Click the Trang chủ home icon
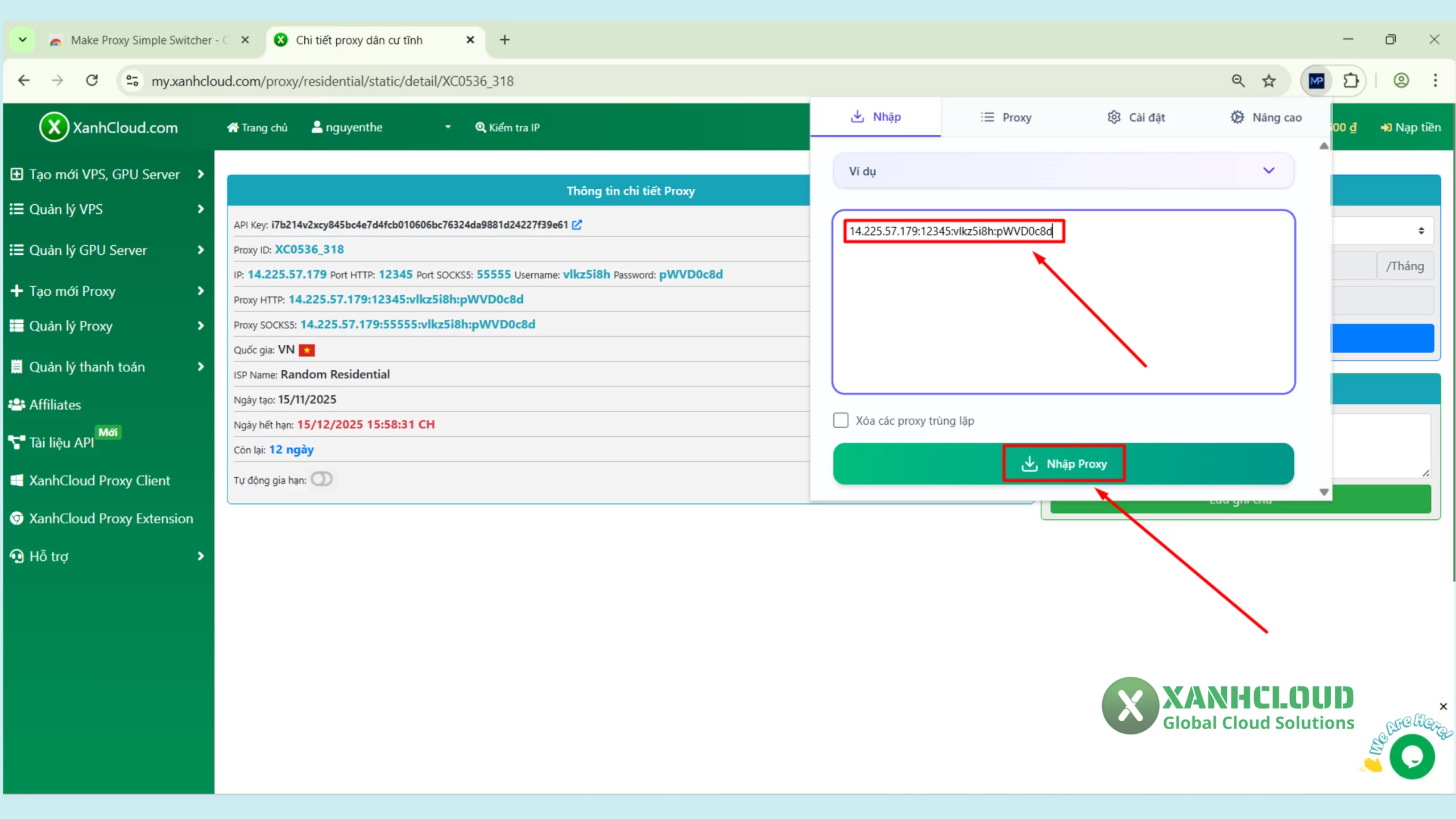Viewport: 1456px width, 819px height. click(x=233, y=127)
